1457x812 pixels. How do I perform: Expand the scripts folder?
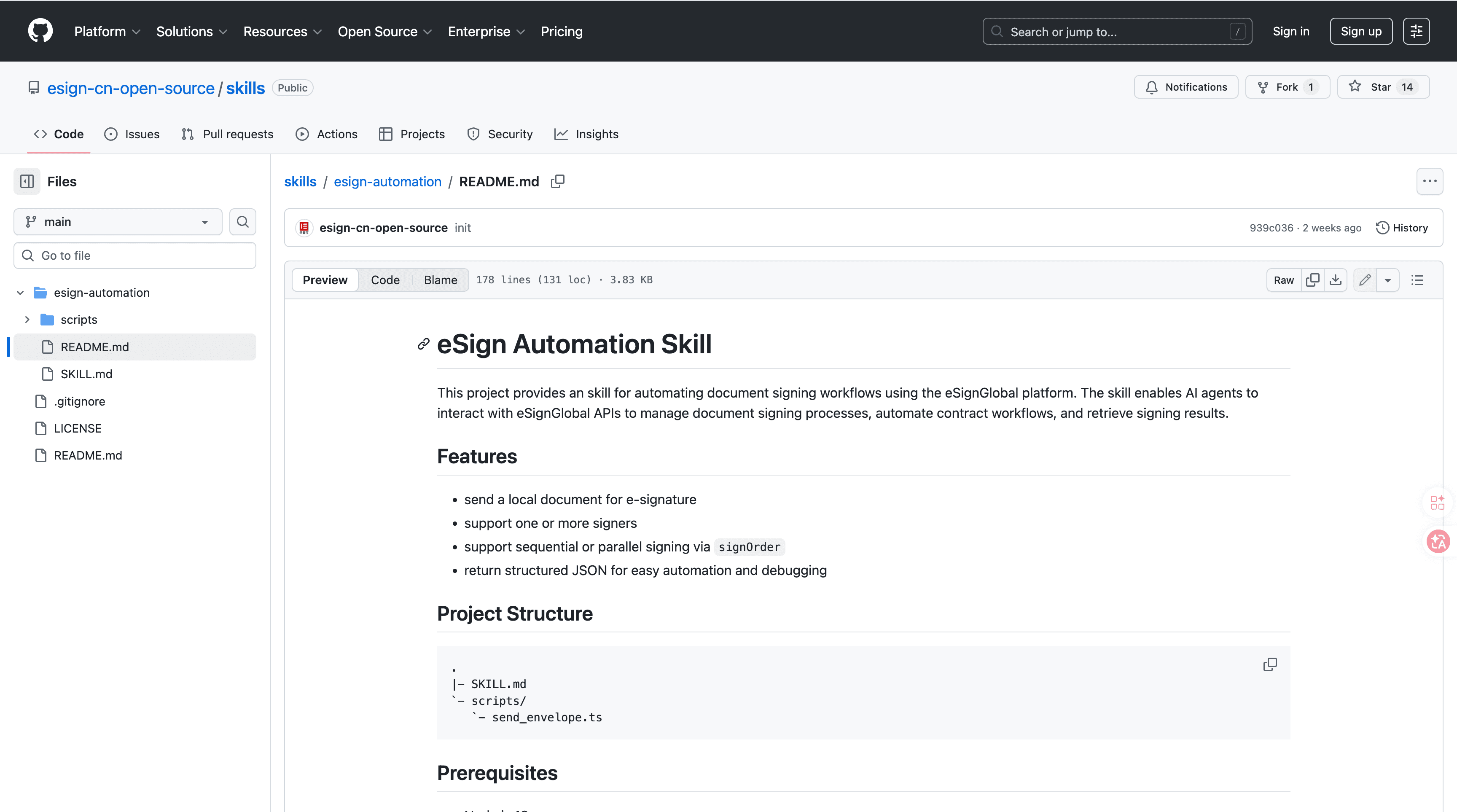(27, 319)
